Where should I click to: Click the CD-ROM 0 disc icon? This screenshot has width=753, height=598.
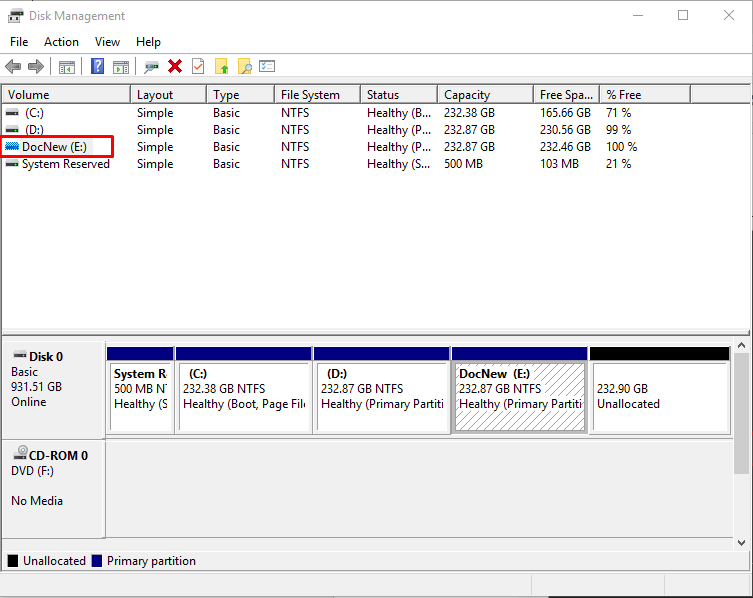[20, 453]
